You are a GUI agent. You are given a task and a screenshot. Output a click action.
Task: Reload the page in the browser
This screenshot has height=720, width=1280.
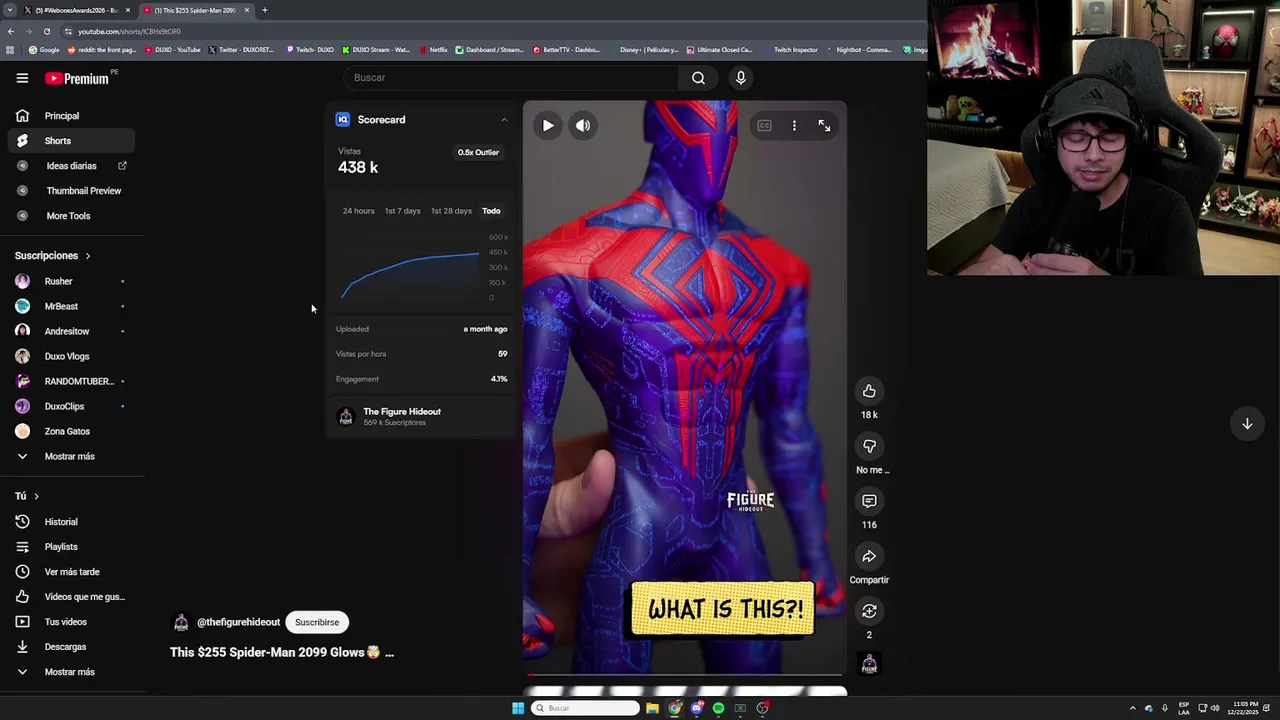[x=46, y=31]
